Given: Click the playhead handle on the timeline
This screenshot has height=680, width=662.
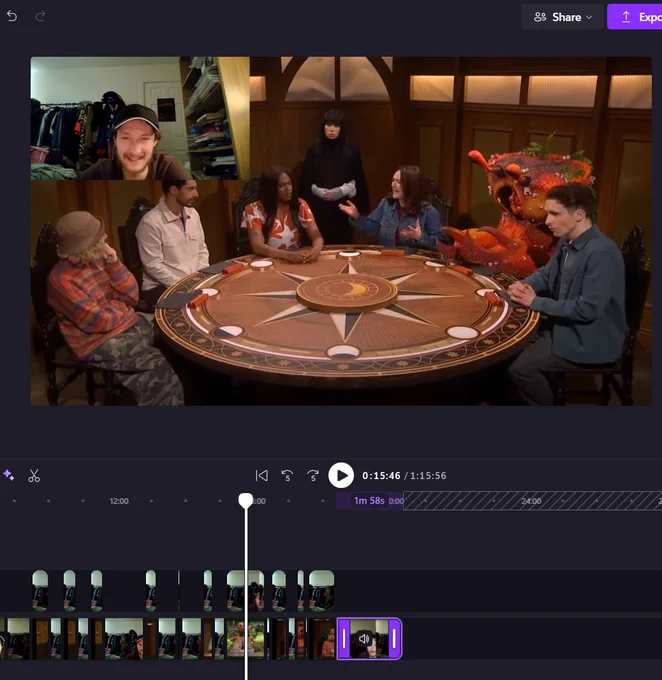Looking at the screenshot, I should click(246, 500).
